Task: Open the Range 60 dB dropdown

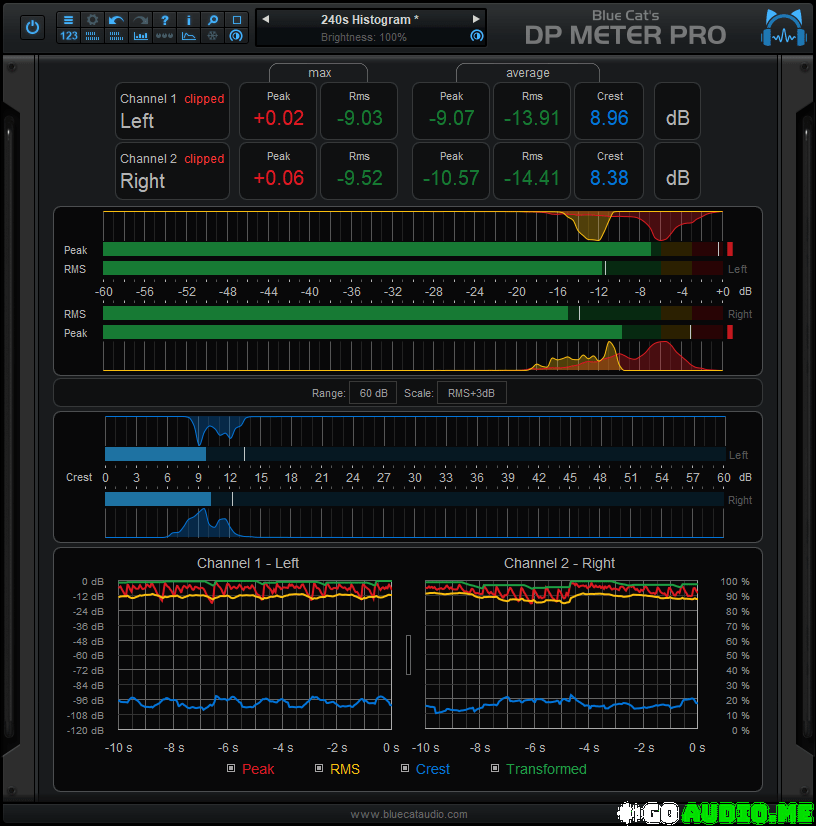Action: pos(373,393)
